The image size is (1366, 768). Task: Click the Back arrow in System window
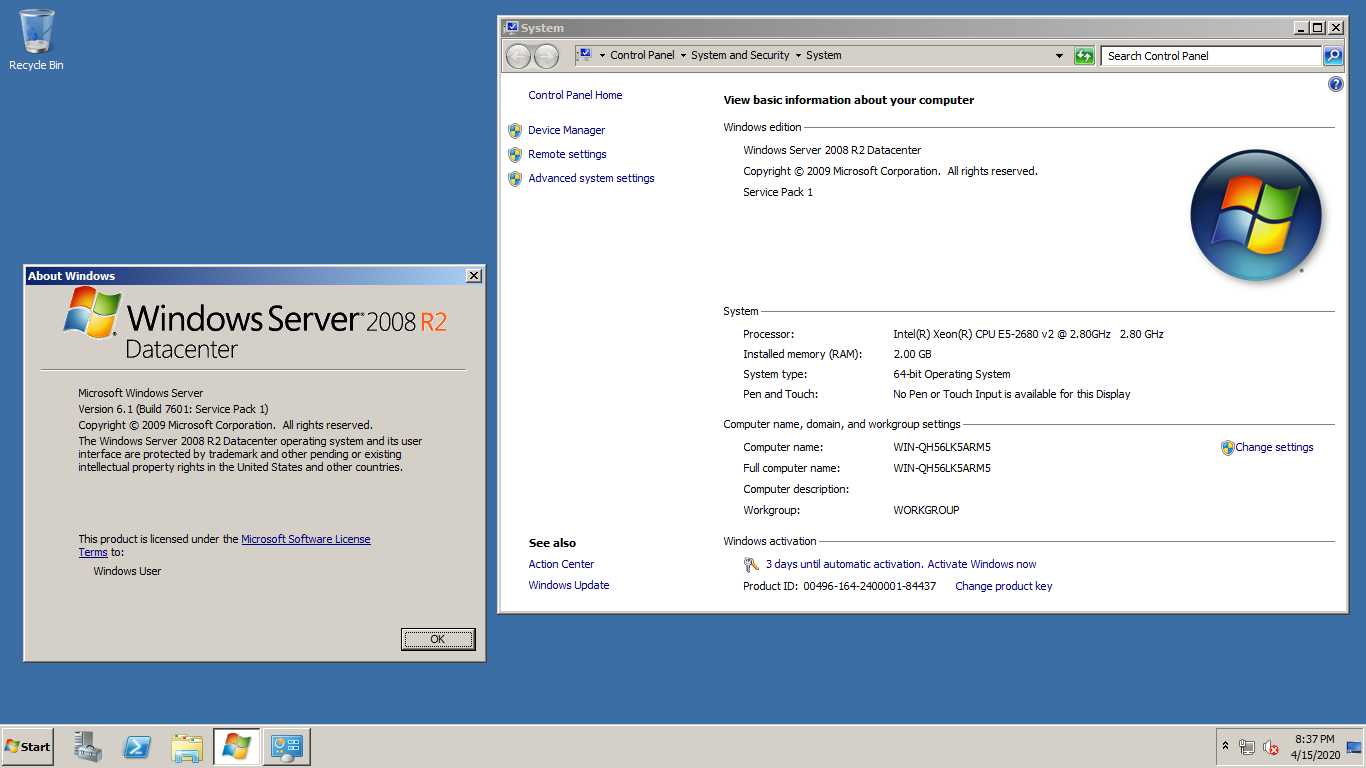click(x=518, y=56)
